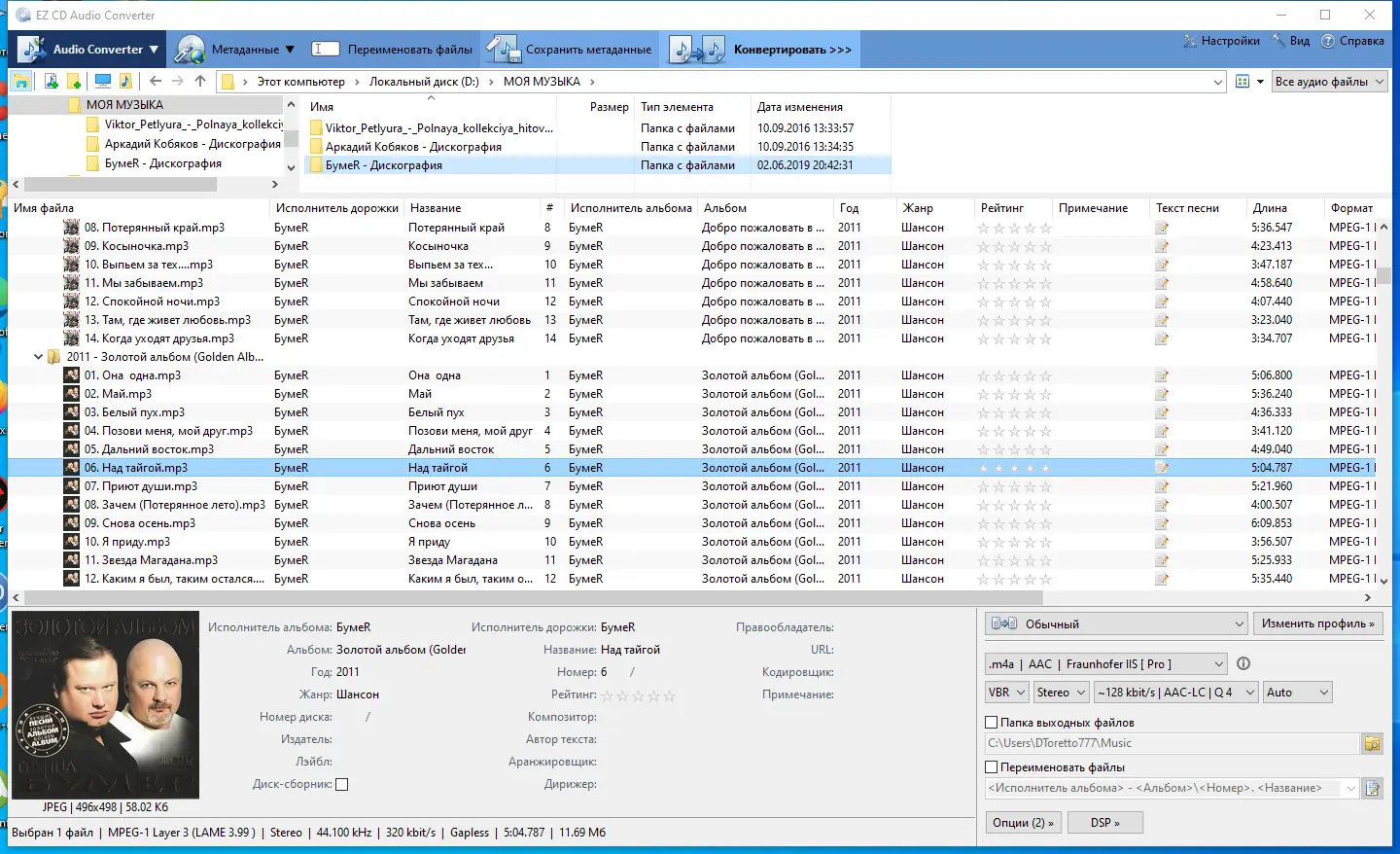
Task: Open lyrics icon for 11. Звезда Магадана
Action: click(x=1162, y=560)
